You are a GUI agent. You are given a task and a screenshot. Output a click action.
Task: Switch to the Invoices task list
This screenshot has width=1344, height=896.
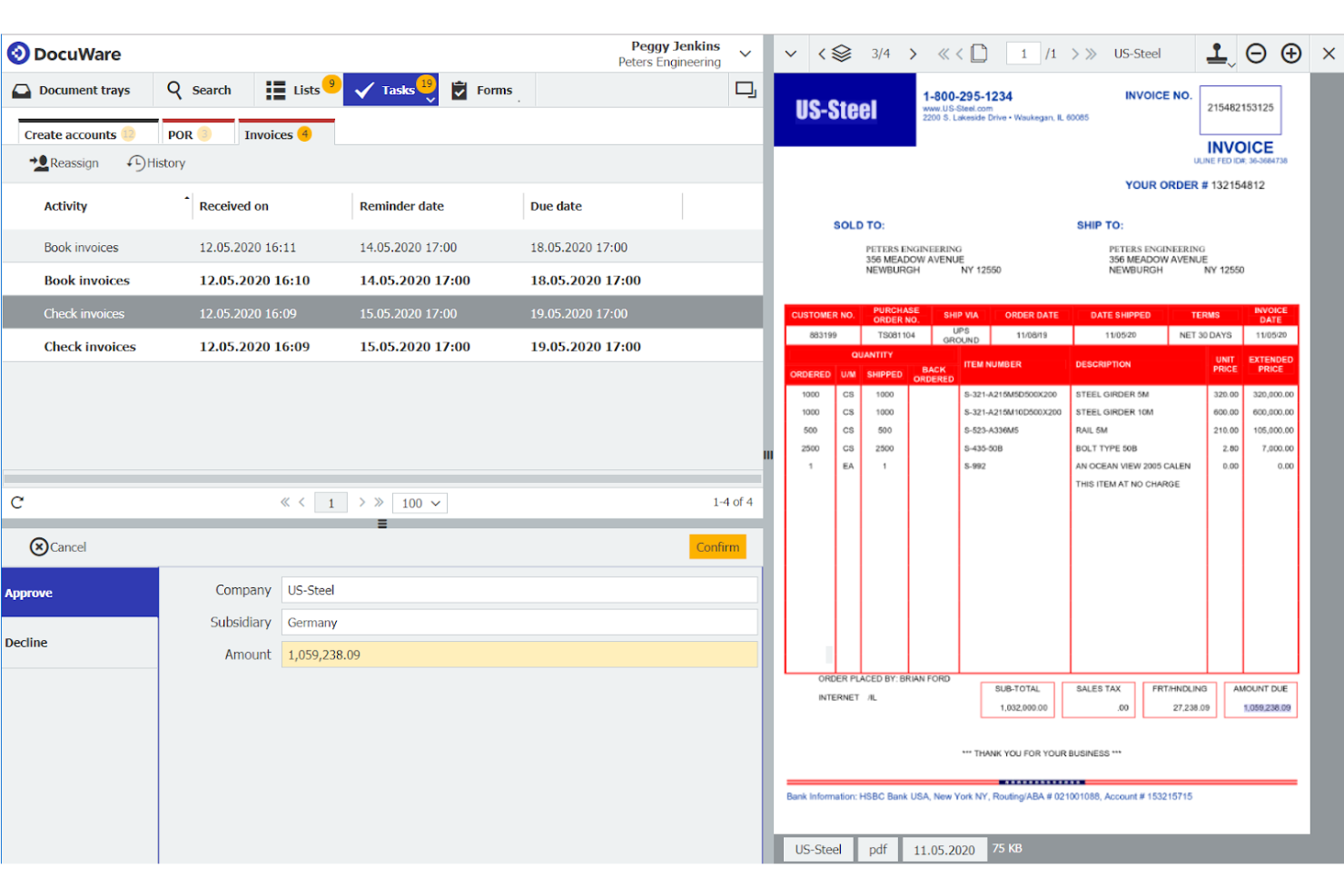(286, 133)
